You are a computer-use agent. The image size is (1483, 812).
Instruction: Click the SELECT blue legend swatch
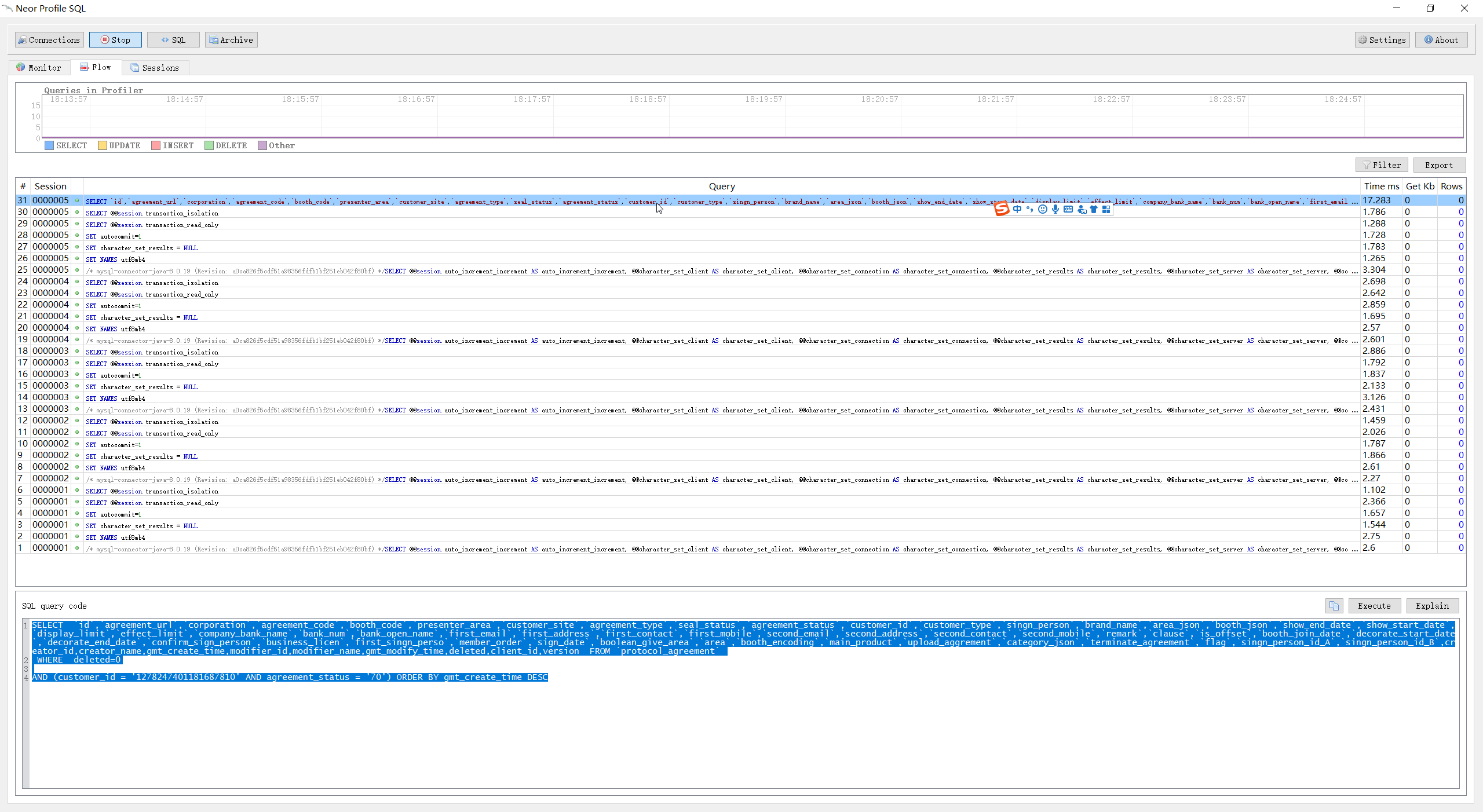click(x=49, y=145)
